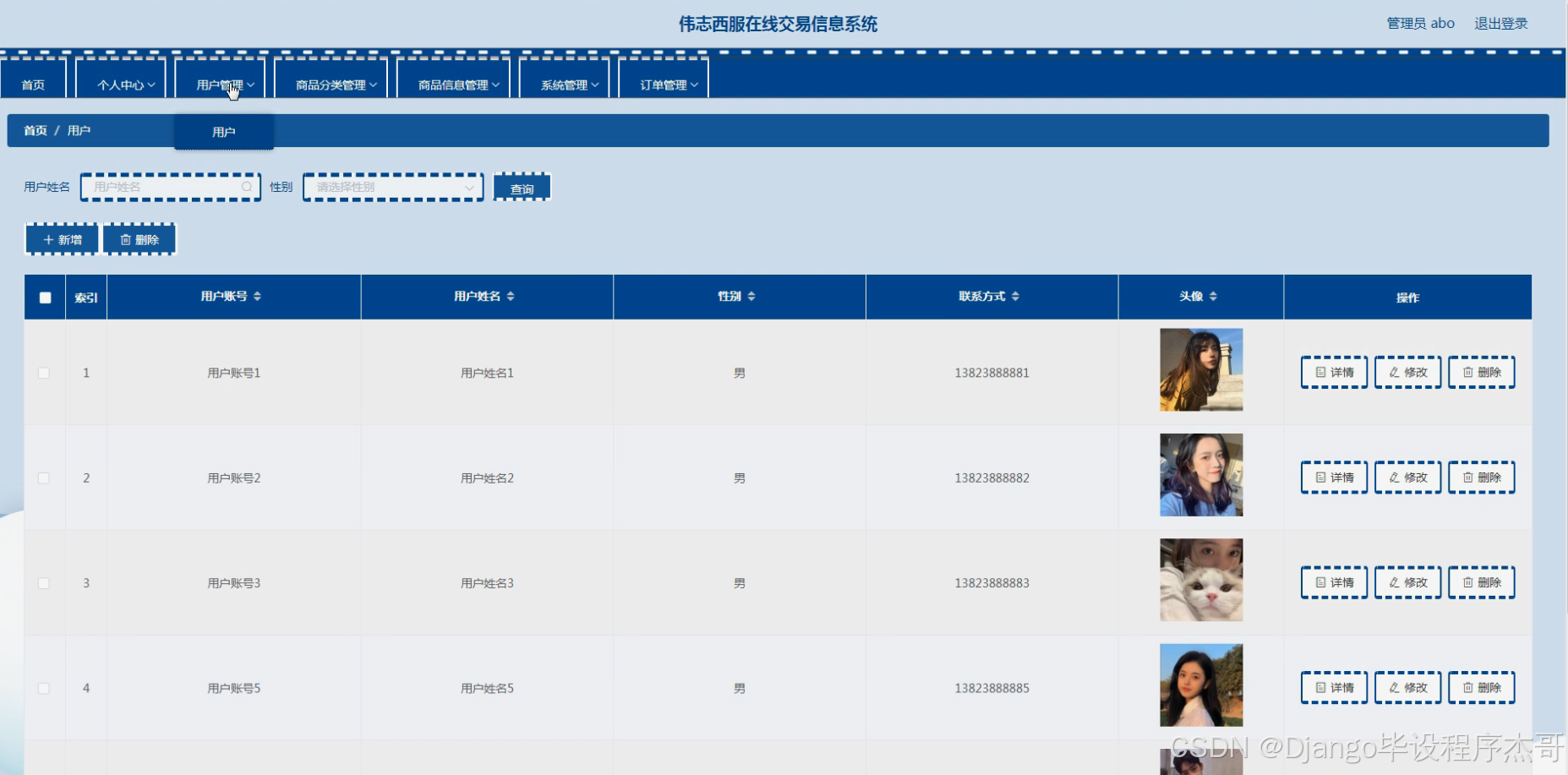
Task: Click the 新增 add button
Action: (x=63, y=239)
